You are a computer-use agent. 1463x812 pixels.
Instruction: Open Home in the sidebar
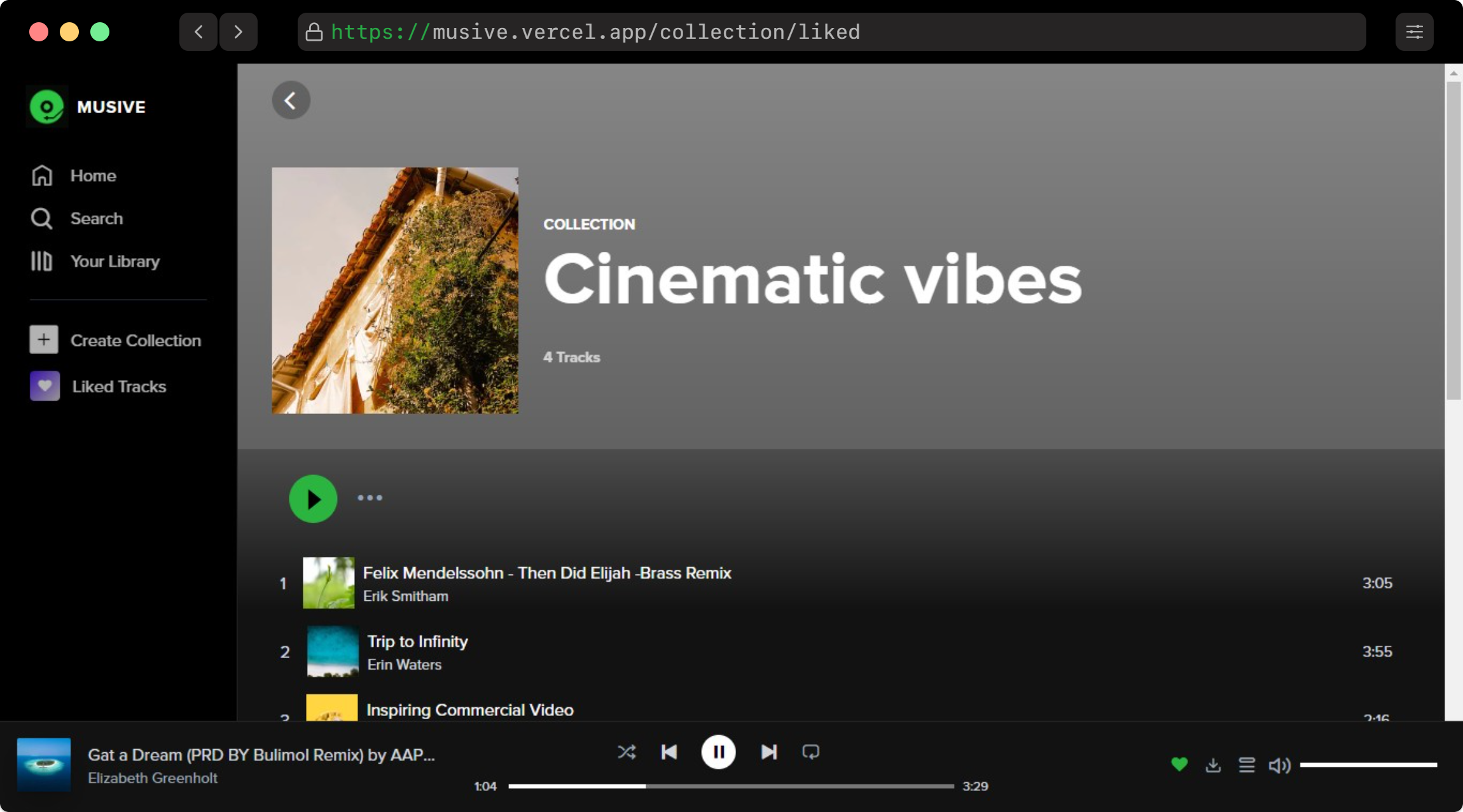coord(92,175)
